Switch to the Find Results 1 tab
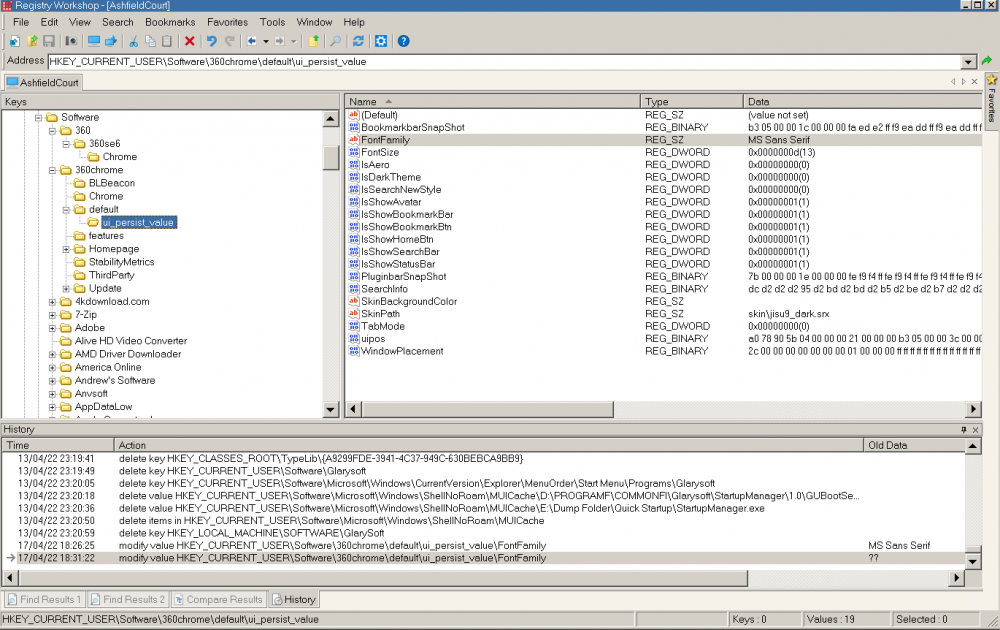Screen dimensions: 1000x630 click(43, 600)
